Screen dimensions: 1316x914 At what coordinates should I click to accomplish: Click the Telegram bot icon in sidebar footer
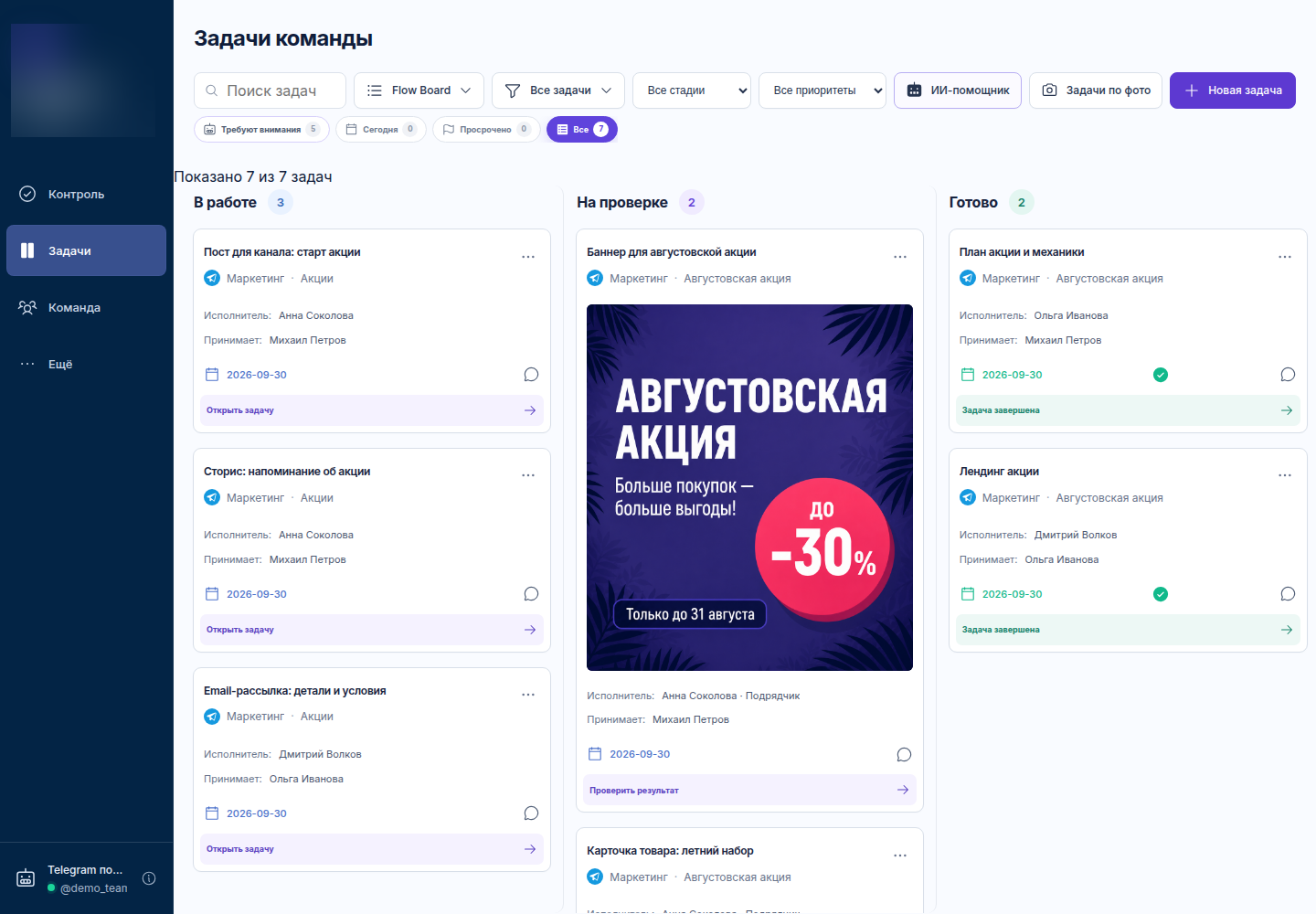click(x=26, y=878)
